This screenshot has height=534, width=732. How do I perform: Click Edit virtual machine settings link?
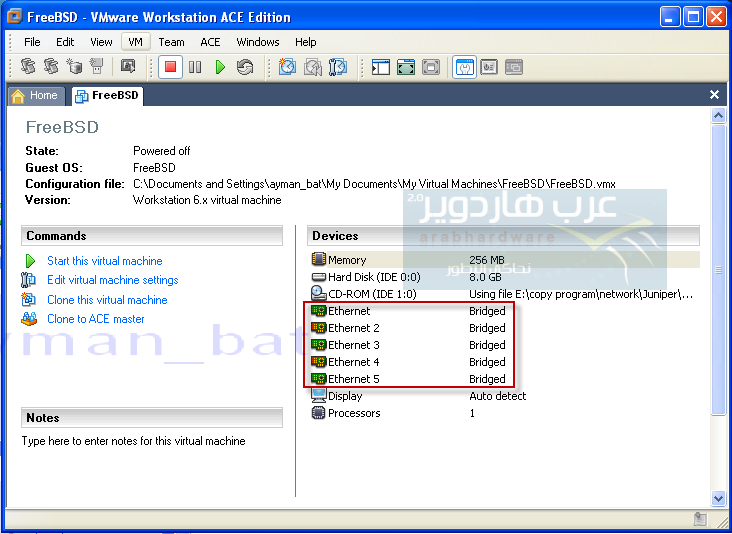tap(113, 280)
